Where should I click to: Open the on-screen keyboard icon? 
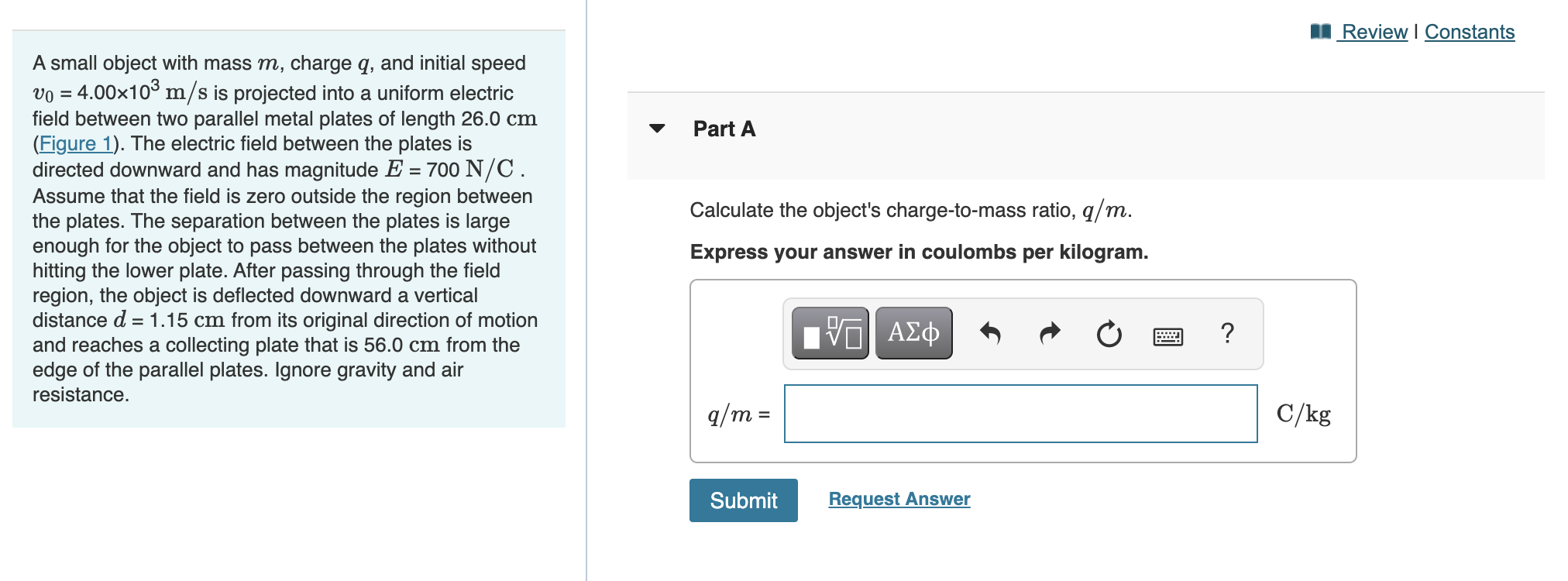[x=1167, y=335]
